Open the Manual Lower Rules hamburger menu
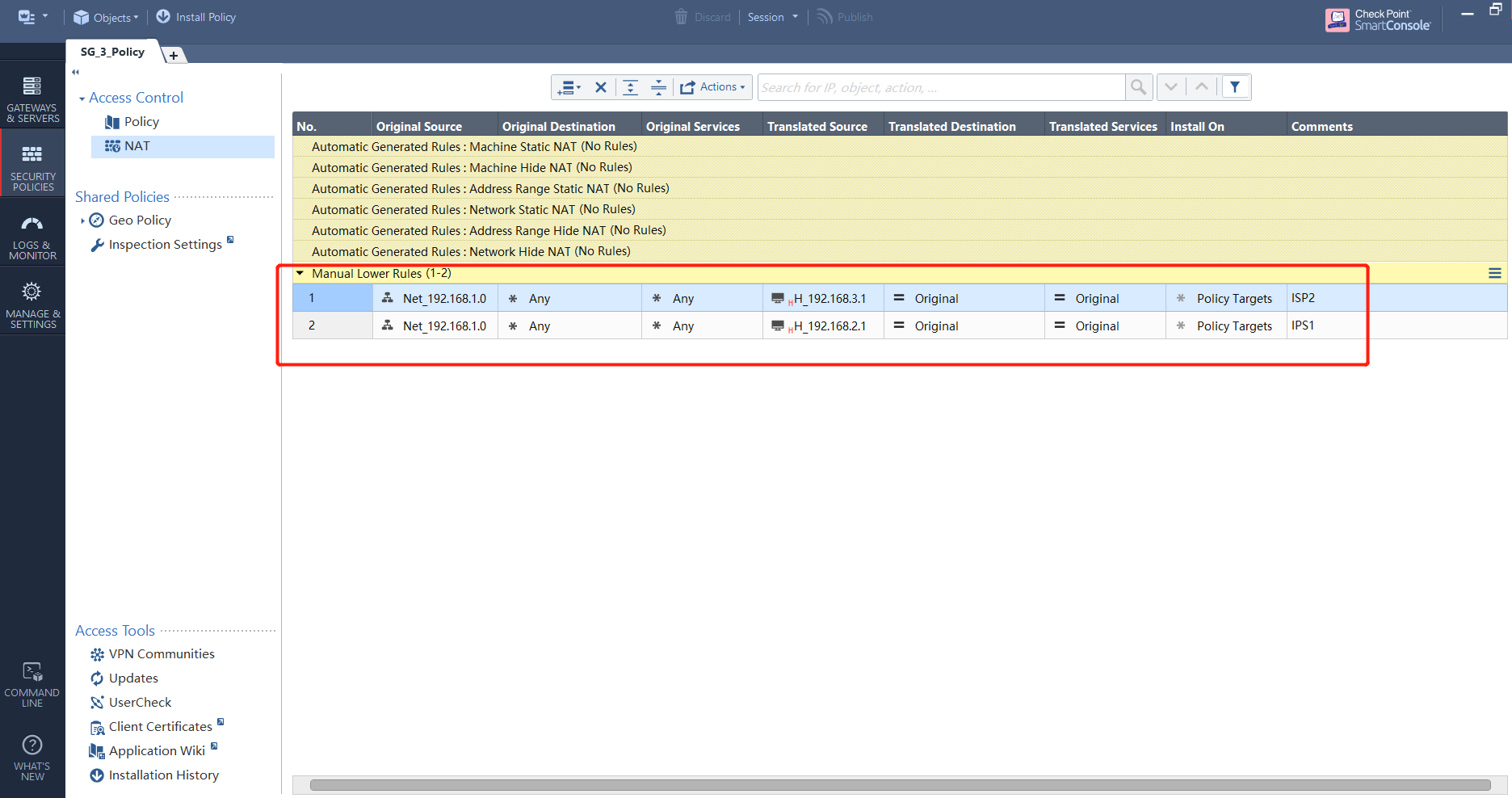 [1495, 273]
